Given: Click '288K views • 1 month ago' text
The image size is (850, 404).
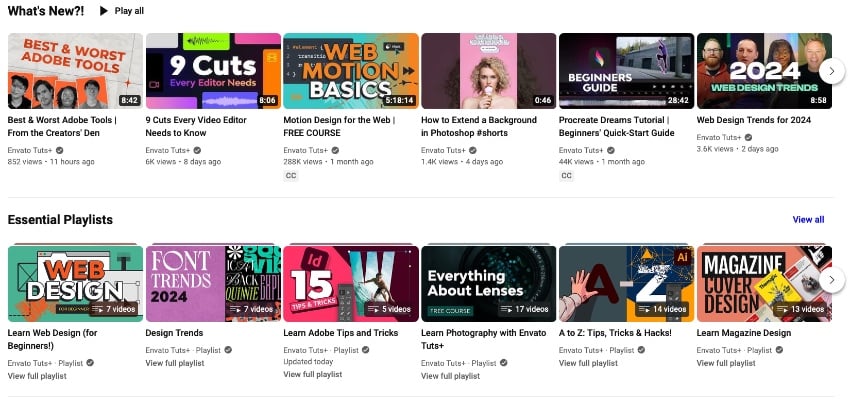Looking at the screenshot, I should pyautogui.click(x=329, y=162).
